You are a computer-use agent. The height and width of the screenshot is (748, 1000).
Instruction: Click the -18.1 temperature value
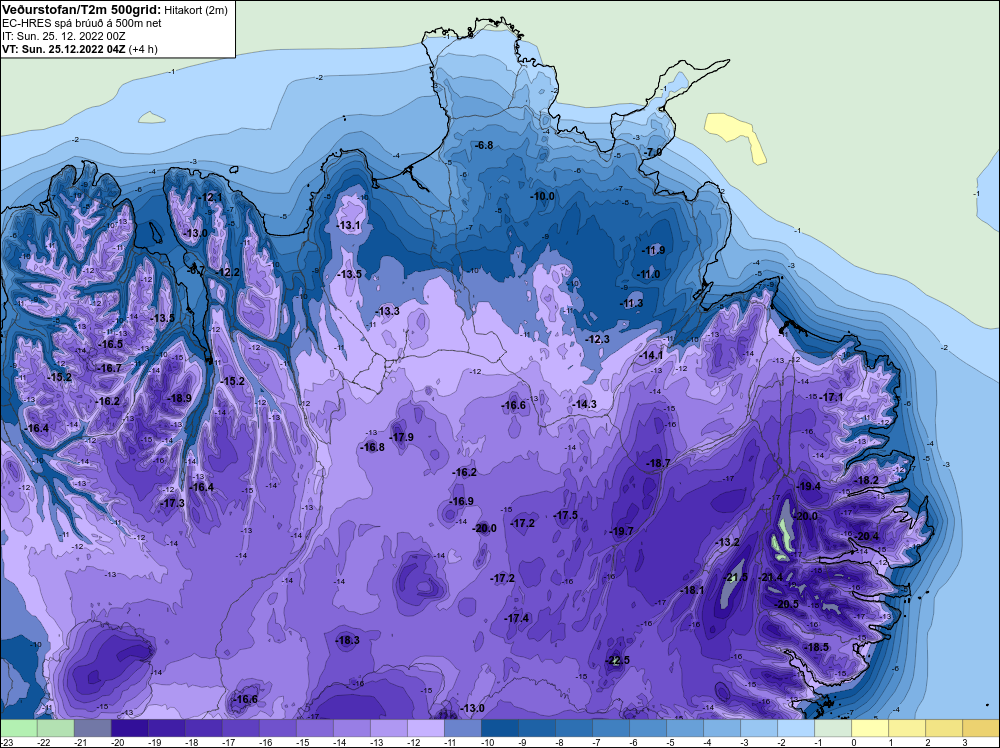693,590
